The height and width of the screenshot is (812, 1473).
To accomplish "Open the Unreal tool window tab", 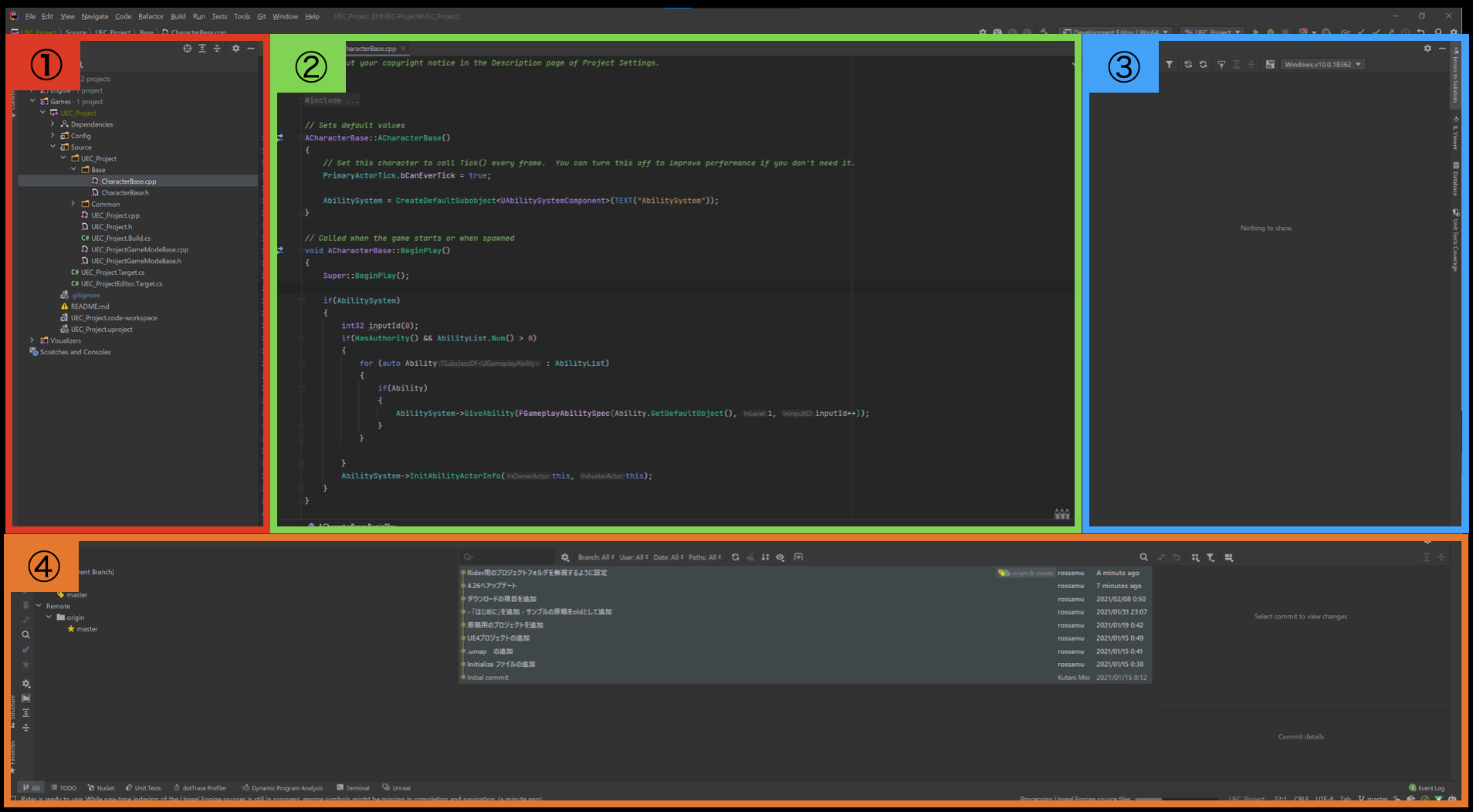I will pos(397,788).
